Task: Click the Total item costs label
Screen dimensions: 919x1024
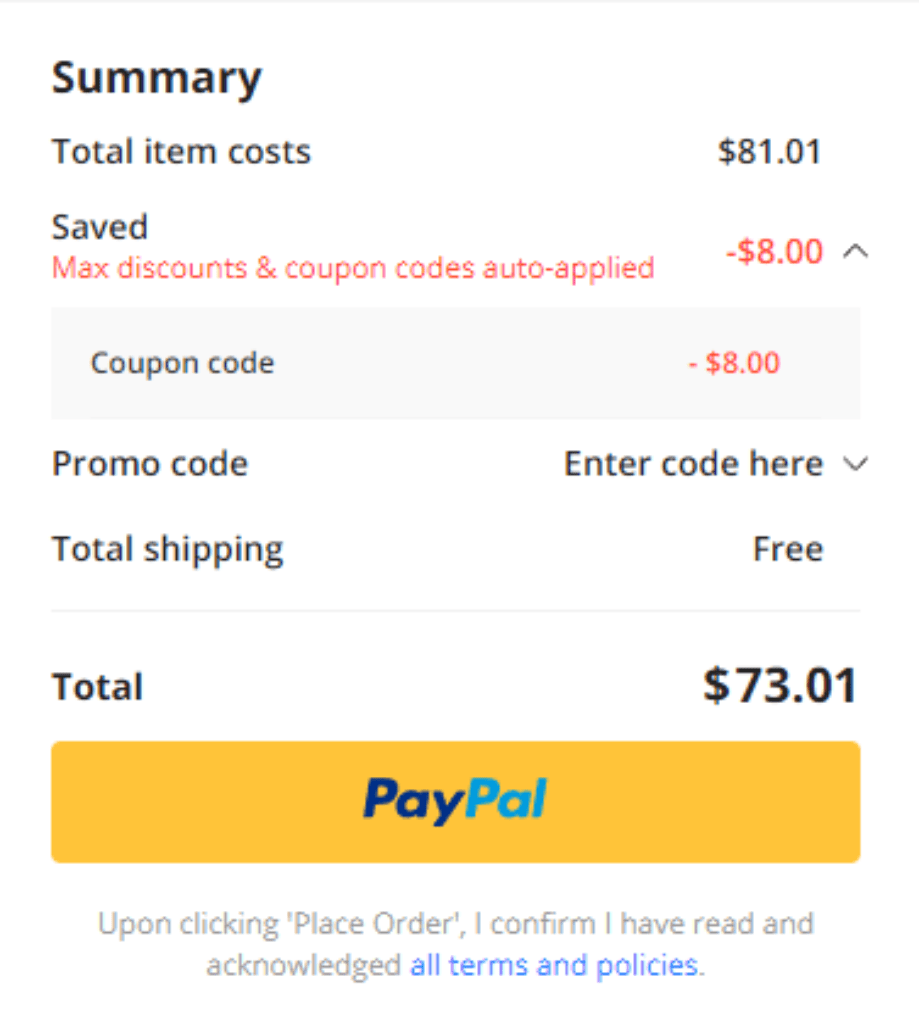Action: point(182,152)
